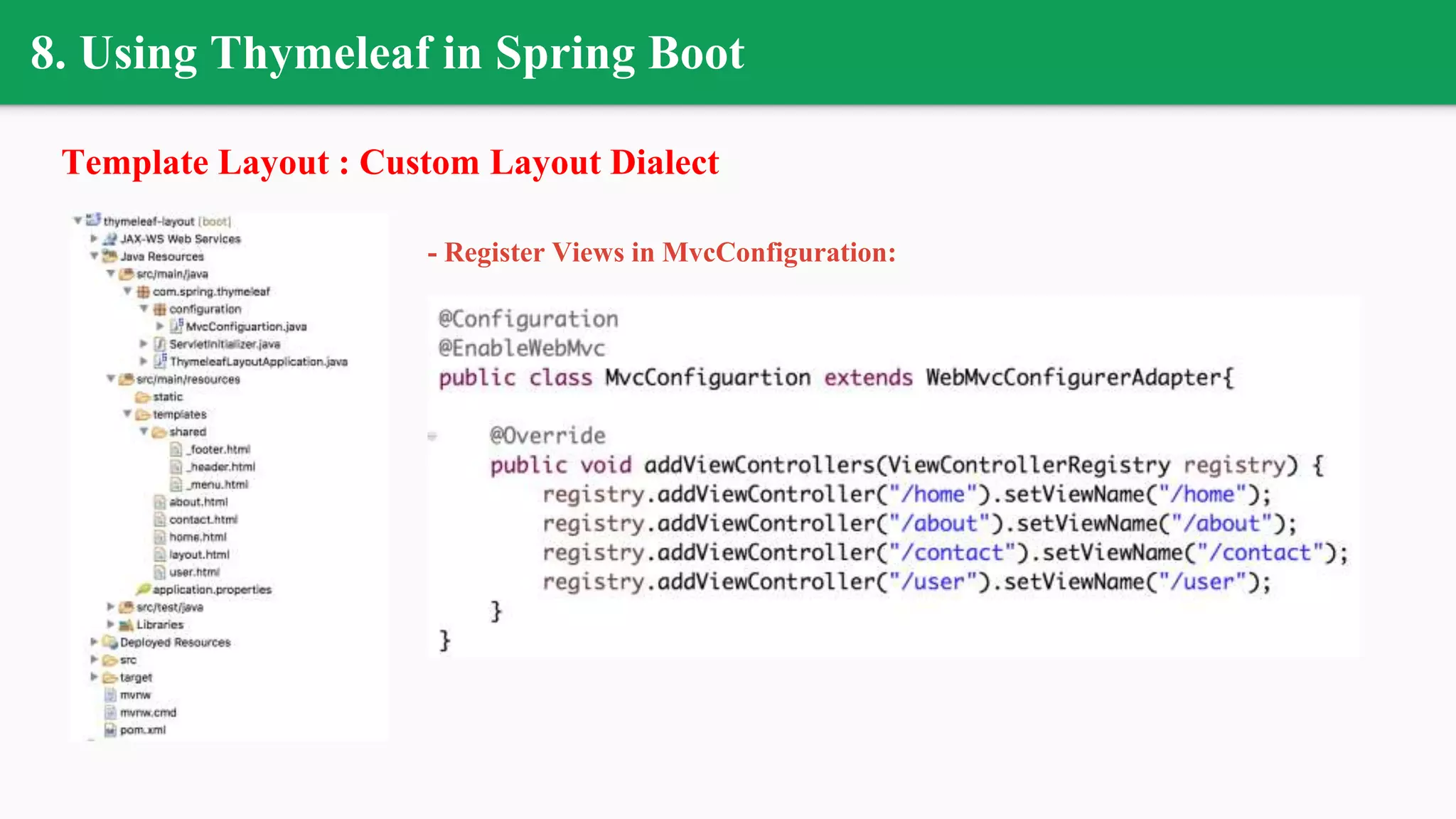This screenshot has height=819, width=1456.
Task: Click the MvcConfiguartion.java file icon
Action: click(176, 326)
